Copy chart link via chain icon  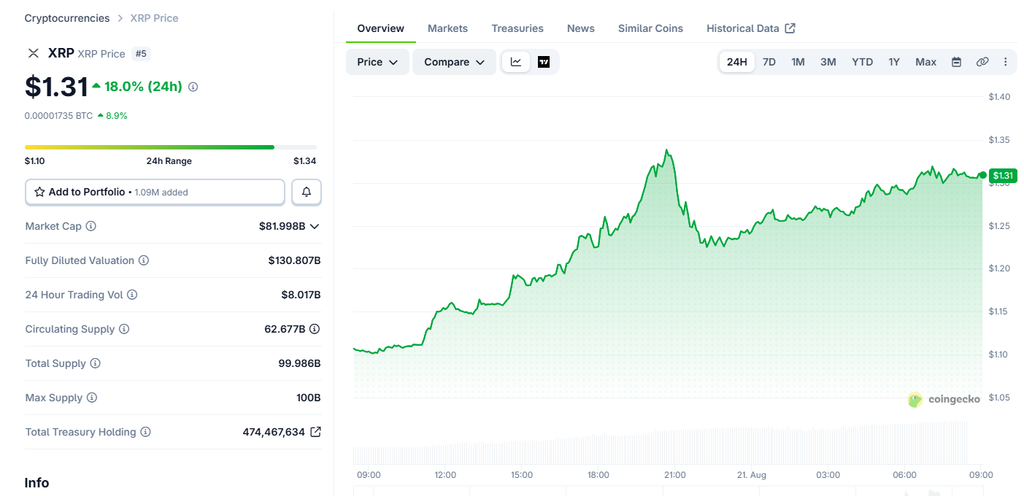coord(982,62)
